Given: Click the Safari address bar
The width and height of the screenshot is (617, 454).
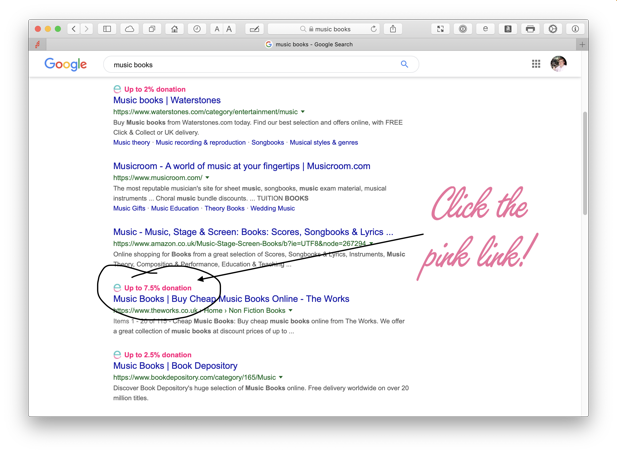Looking at the screenshot, I should 324,29.
